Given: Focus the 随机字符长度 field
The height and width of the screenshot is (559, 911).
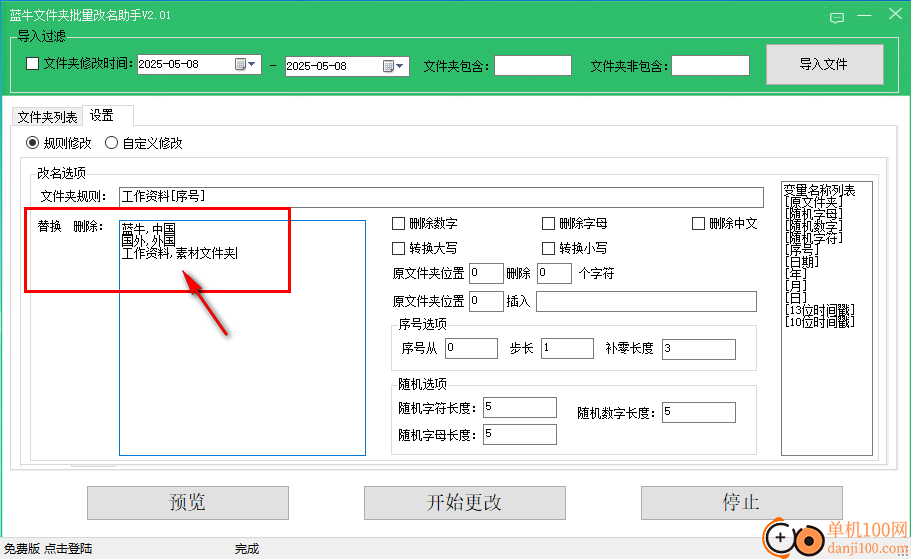Looking at the screenshot, I should pos(519,407).
